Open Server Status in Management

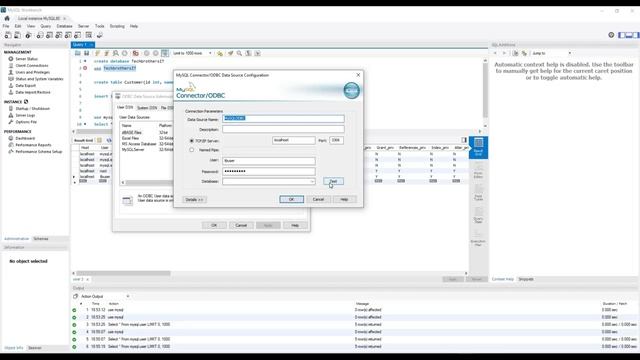pyautogui.click(x=27, y=59)
